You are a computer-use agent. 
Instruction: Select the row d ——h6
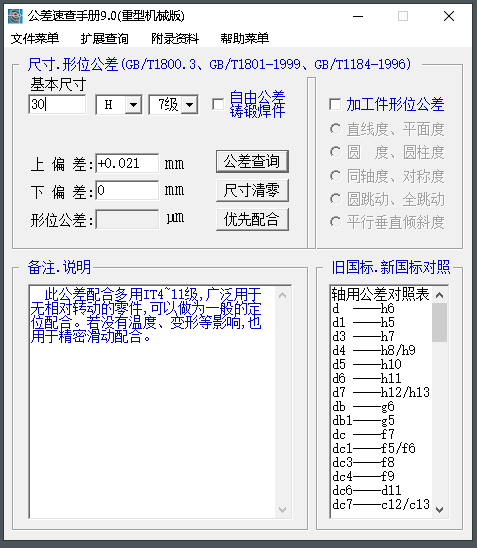click(381, 308)
